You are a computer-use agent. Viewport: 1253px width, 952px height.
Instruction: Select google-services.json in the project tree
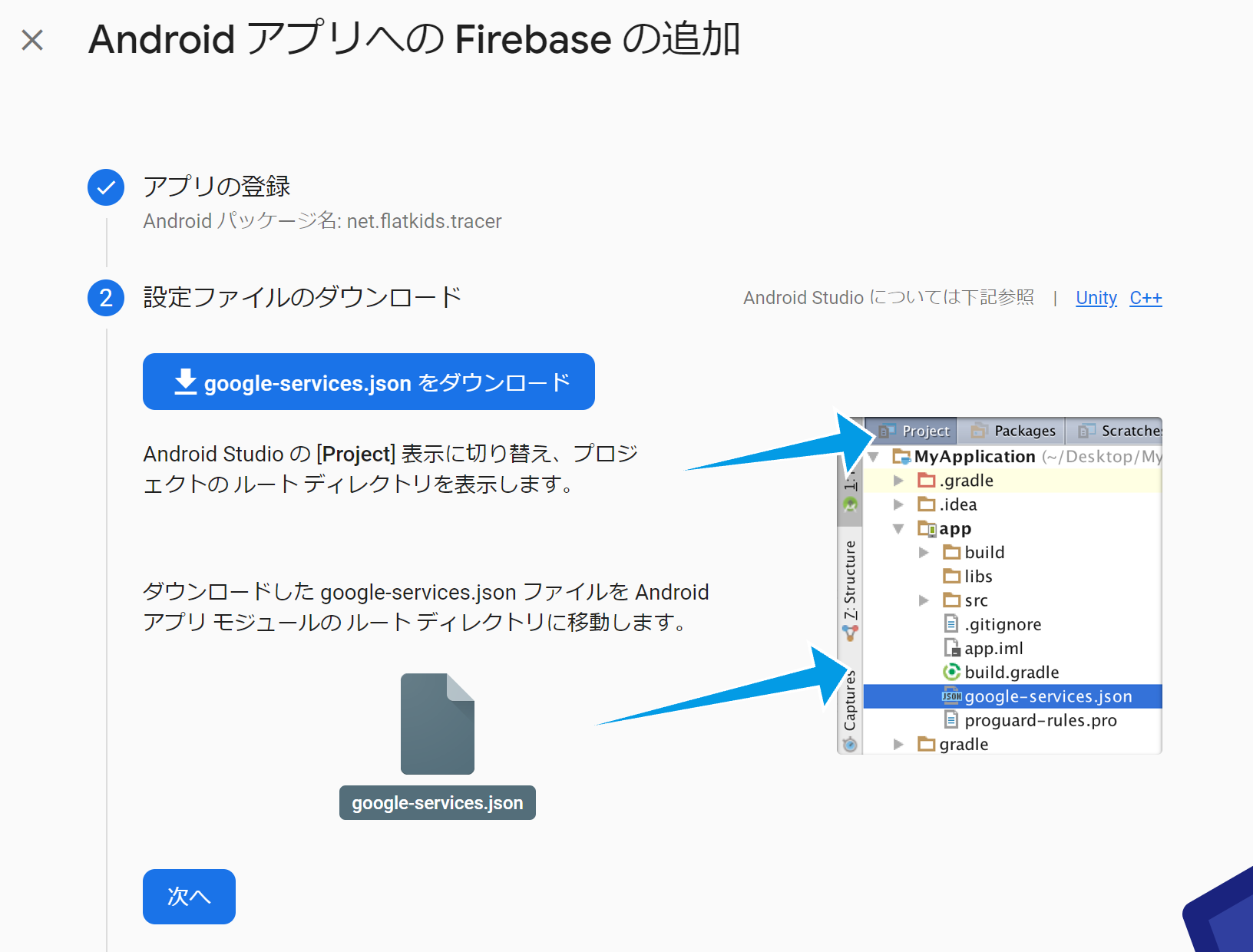(x=1048, y=696)
